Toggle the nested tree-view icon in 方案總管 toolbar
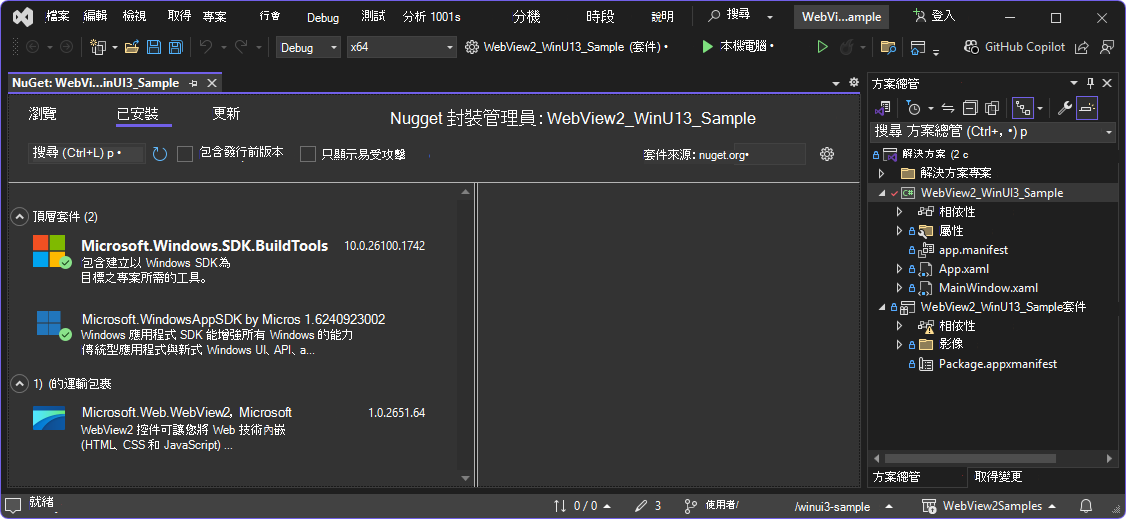The height and width of the screenshot is (519, 1126). [1023, 108]
